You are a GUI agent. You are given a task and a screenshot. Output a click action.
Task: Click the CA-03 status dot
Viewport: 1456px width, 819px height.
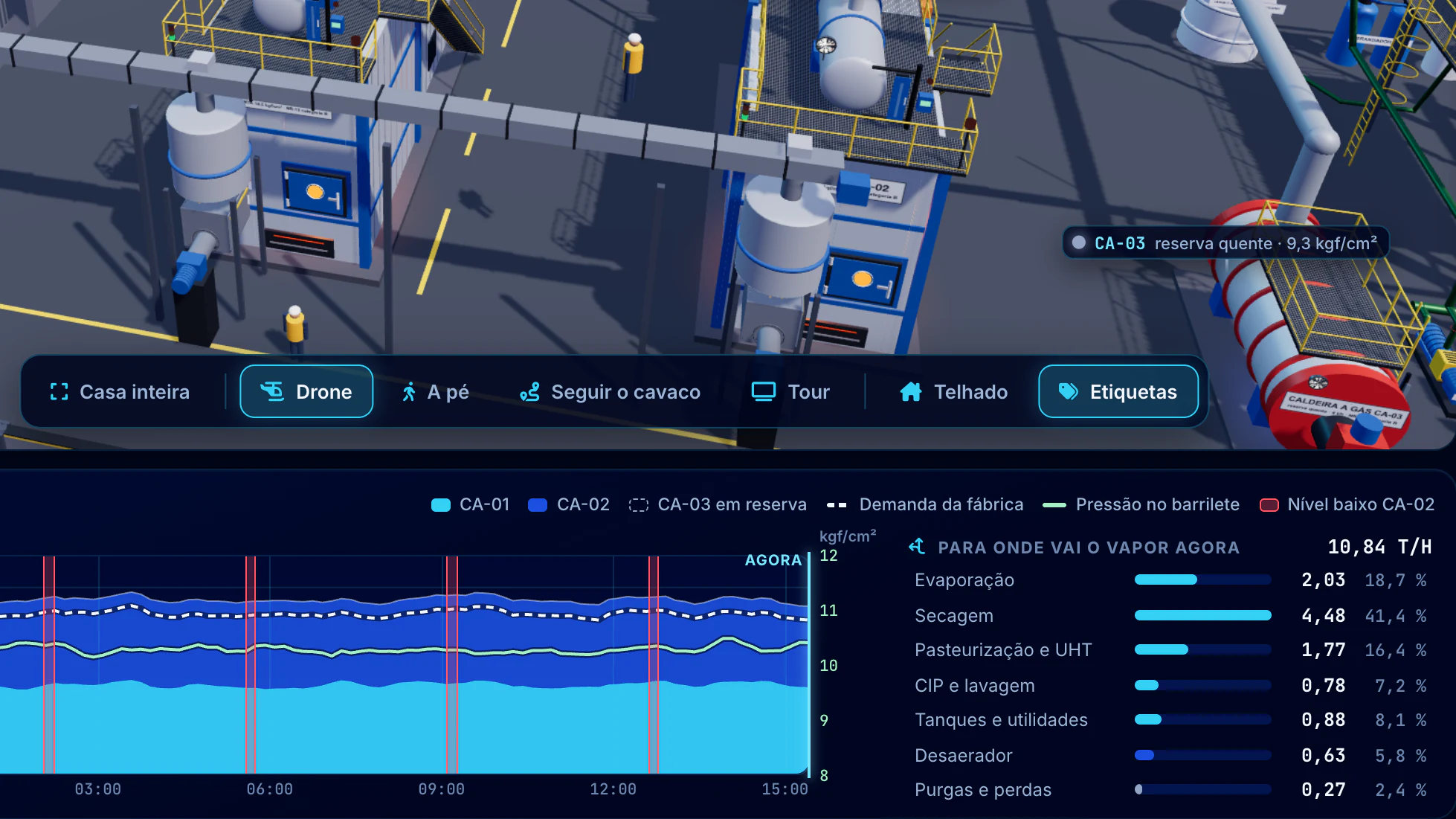1079,243
